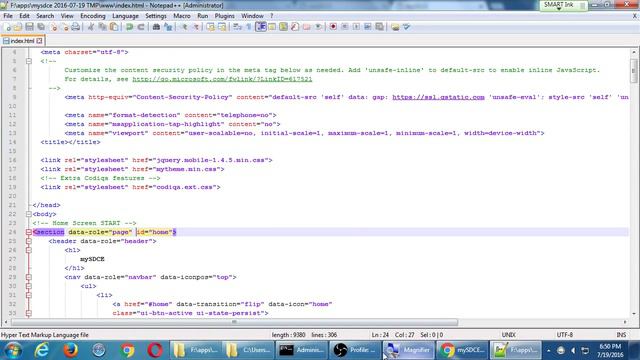Image resolution: width=640 pixels, height=360 pixels.
Task: Click the Windows Start button
Action: point(12,350)
